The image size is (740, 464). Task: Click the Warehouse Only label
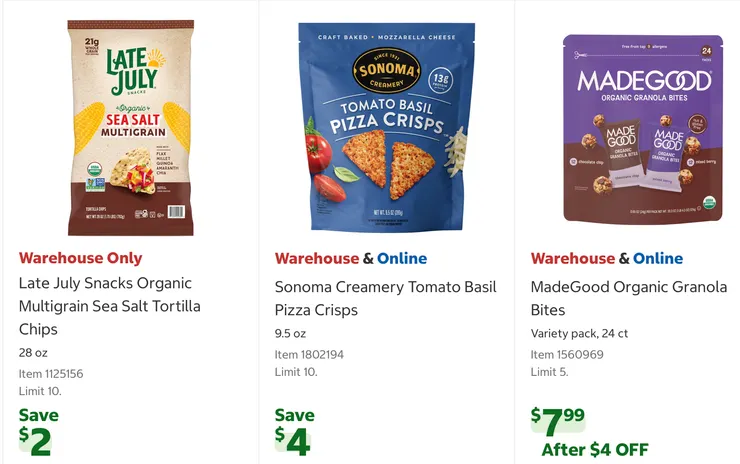point(81,258)
